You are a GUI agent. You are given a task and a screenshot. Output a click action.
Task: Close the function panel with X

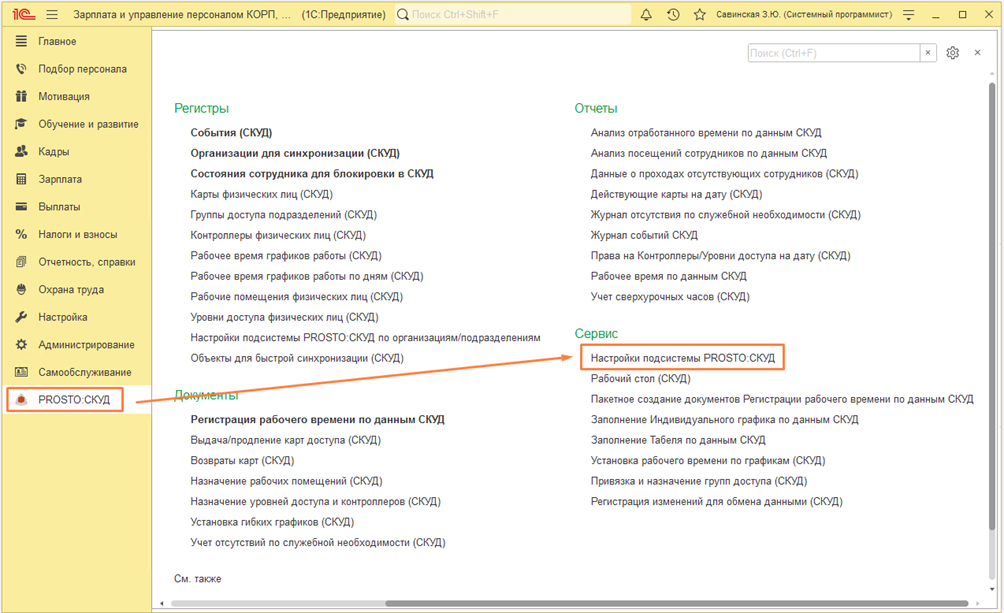(x=978, y=53)
